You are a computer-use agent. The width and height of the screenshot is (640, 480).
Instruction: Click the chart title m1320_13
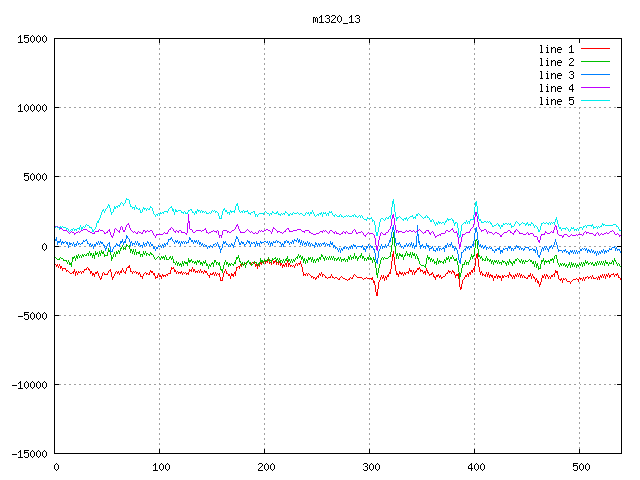(337, 18)
